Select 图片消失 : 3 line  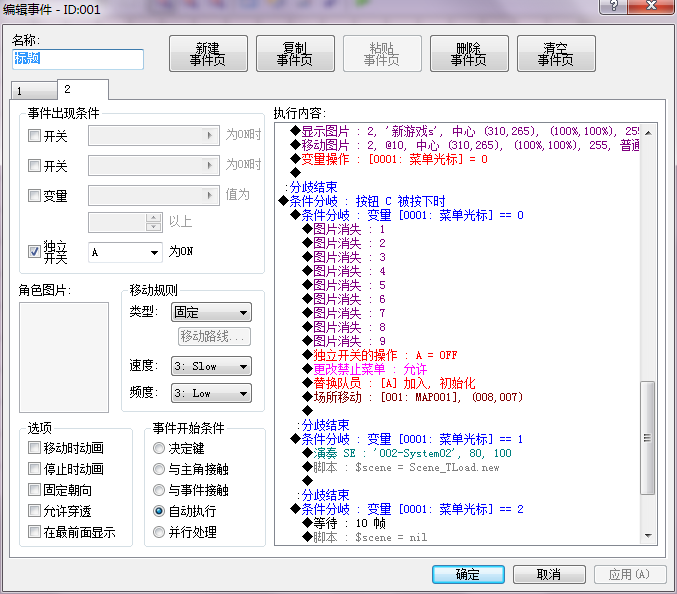344,257
